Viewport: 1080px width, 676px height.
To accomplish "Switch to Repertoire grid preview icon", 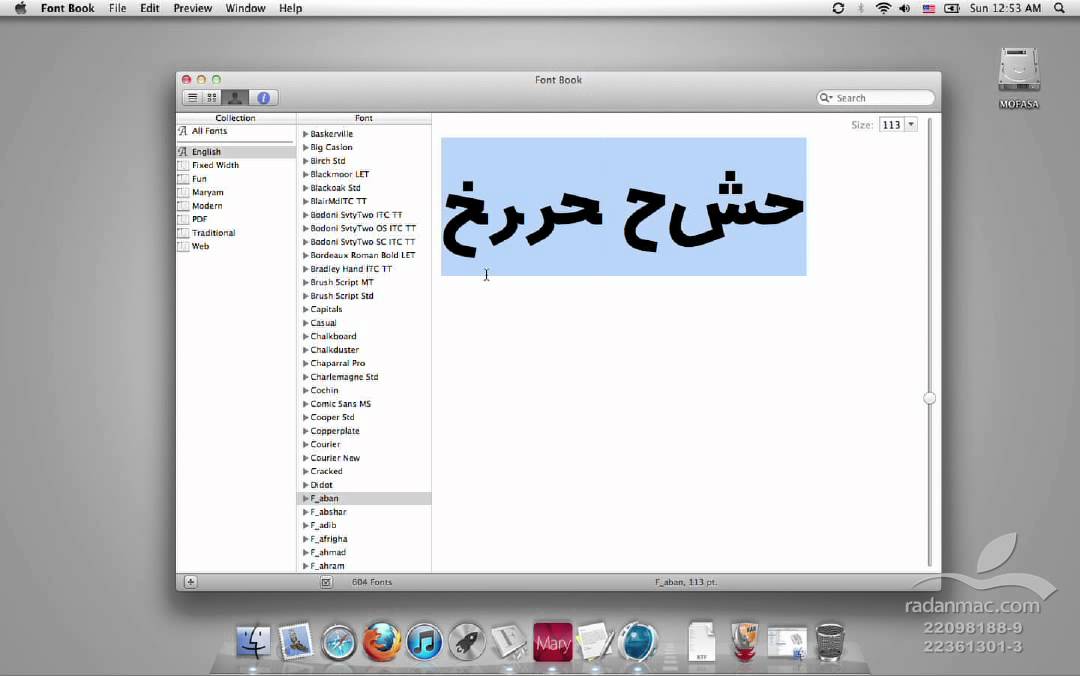I will click(x=212, y=98).
